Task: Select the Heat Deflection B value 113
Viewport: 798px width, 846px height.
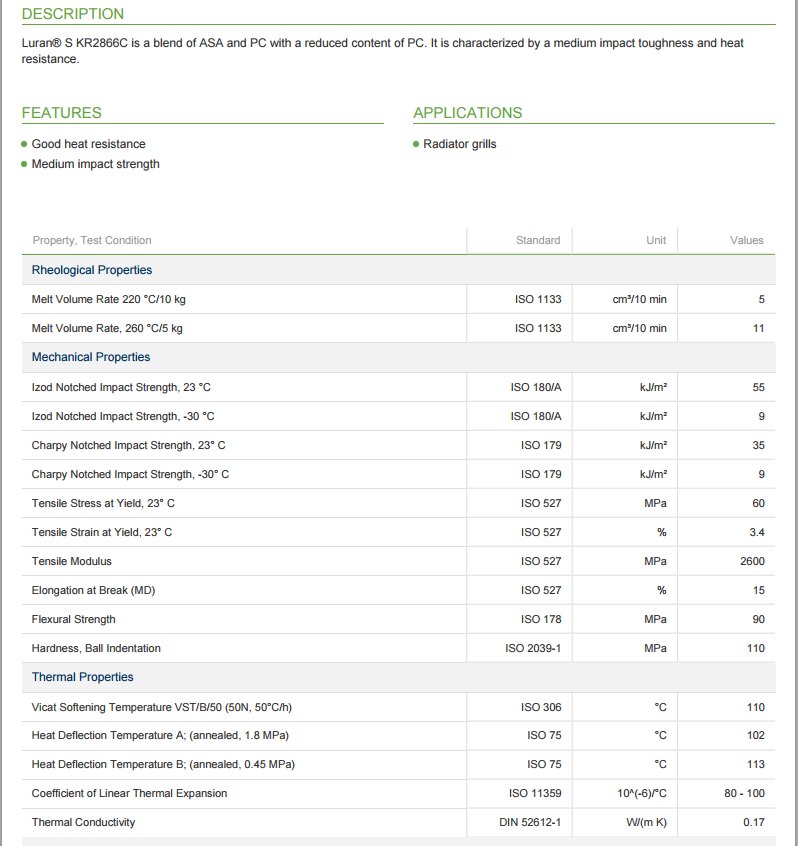Action: [755, 765]
